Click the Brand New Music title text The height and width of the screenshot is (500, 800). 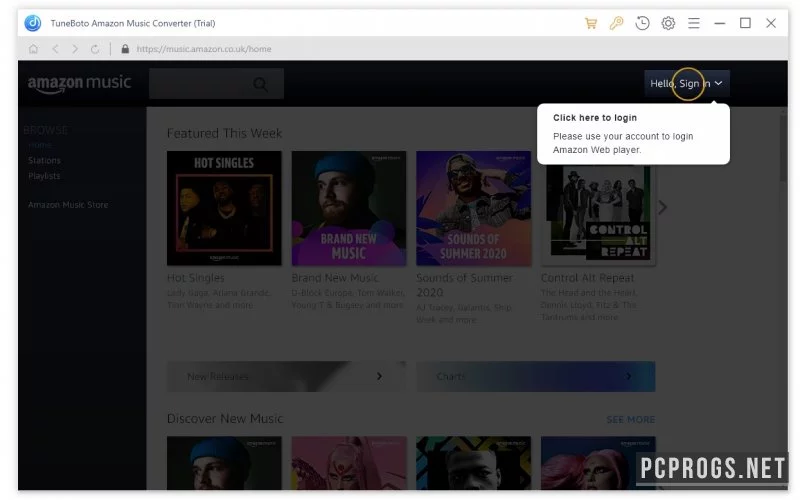(335, 278)
